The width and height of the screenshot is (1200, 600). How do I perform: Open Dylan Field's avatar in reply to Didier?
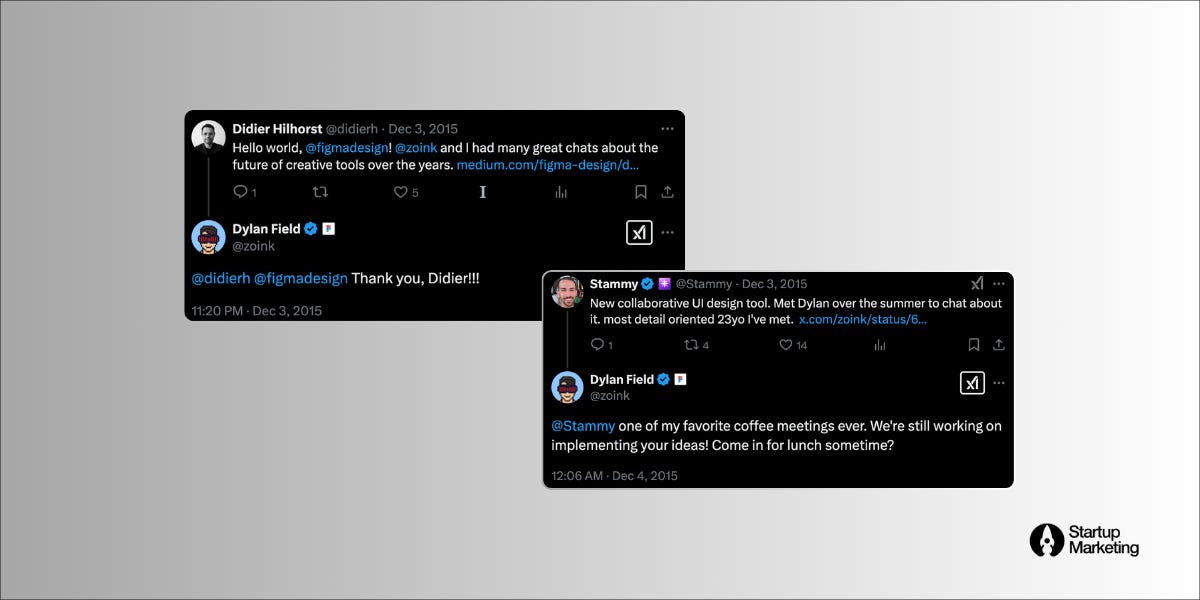click(208, 237)
